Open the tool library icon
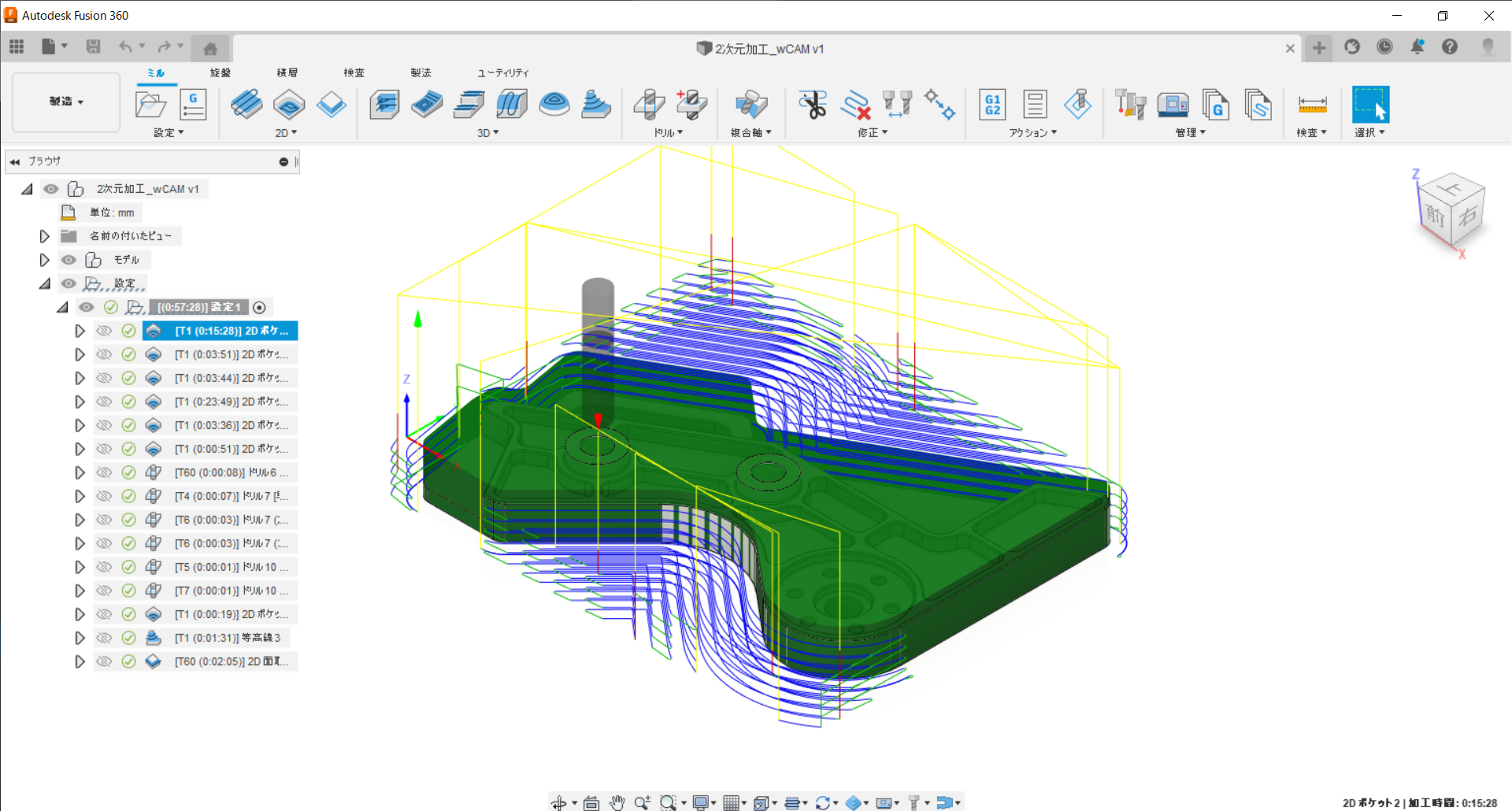 pos(1130,104)
